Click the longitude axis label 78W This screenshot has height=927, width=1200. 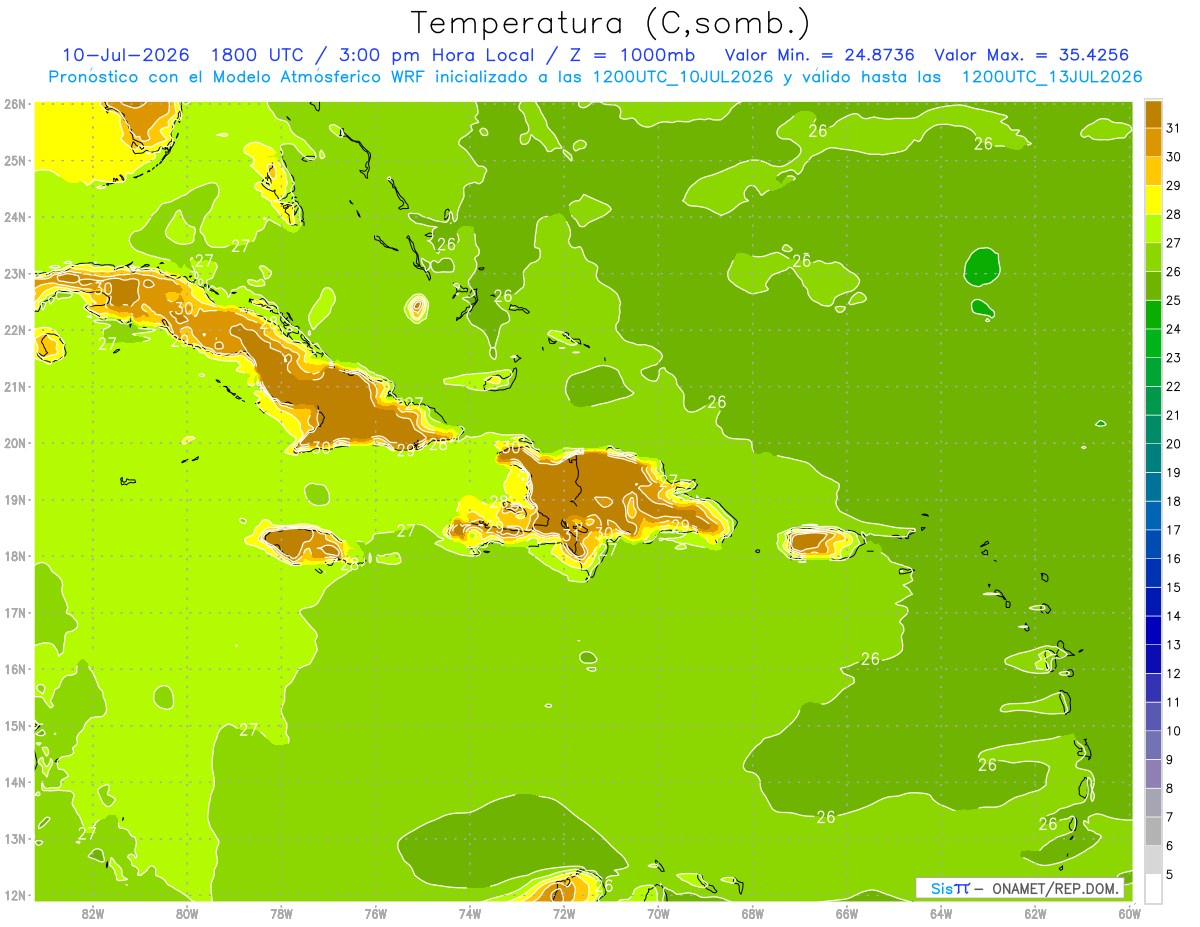coord(281,912)
